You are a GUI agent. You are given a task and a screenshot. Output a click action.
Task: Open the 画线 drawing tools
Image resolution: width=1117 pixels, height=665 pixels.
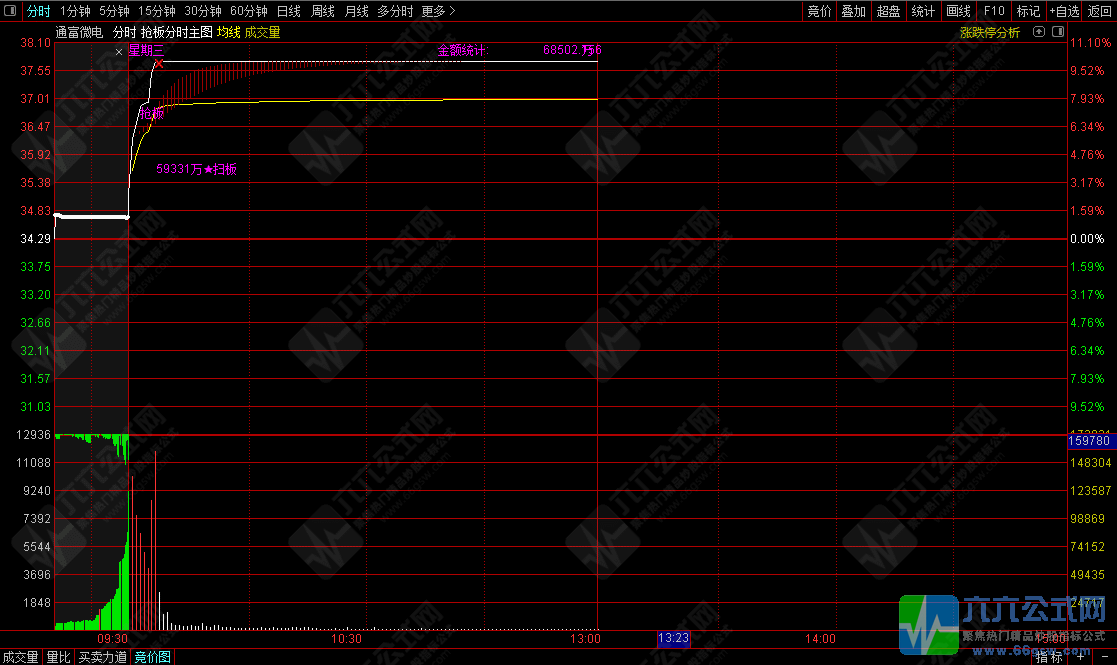pyautogui.click(x=958, y=11)
